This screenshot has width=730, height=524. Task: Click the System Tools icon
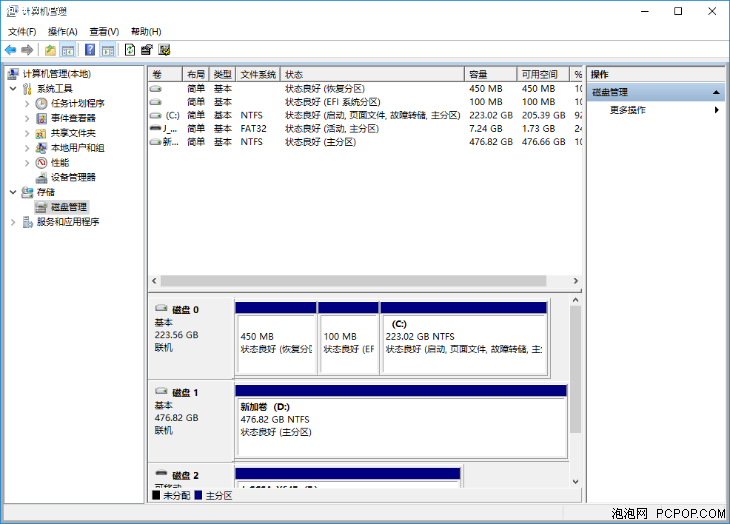click(x=27, y=88)
